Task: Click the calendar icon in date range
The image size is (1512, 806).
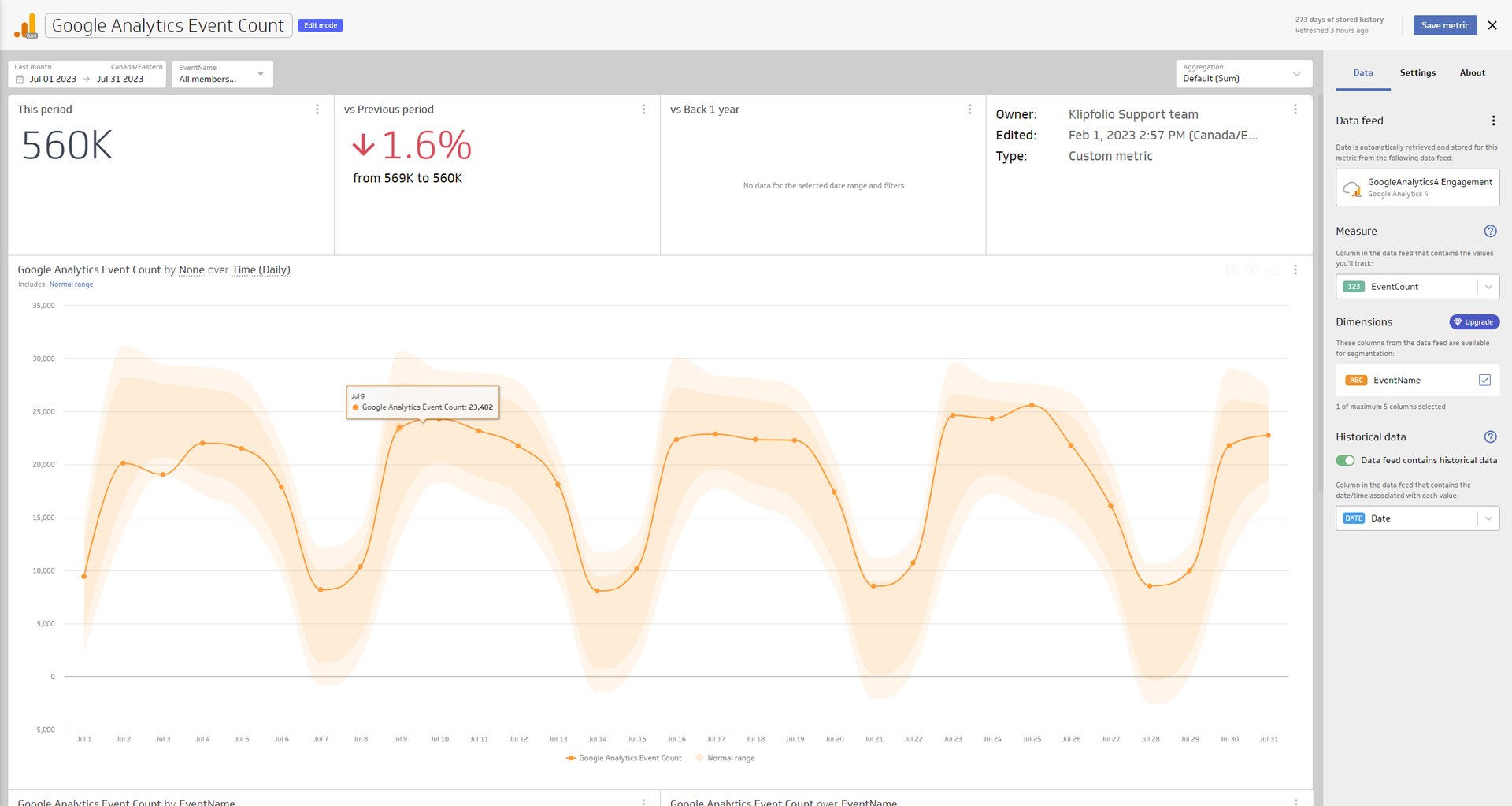Action: coord(20,79)
